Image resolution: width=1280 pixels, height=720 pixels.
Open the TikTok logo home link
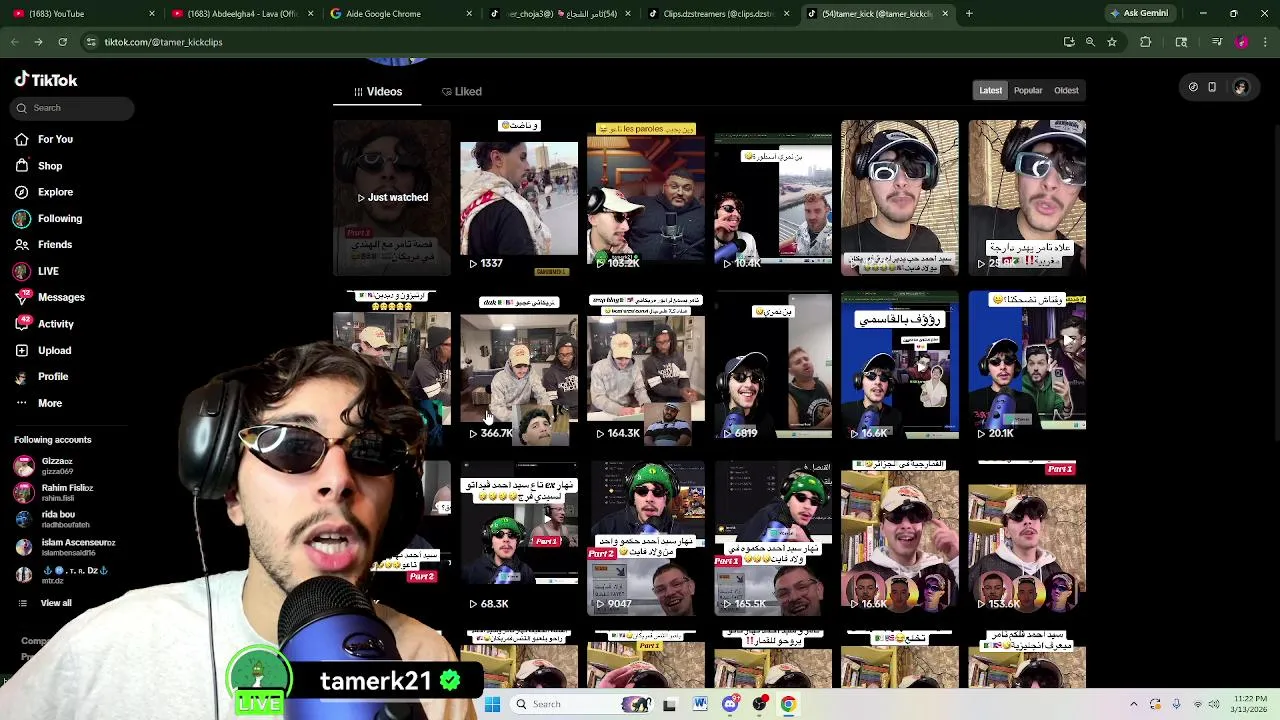coord(46,80)
